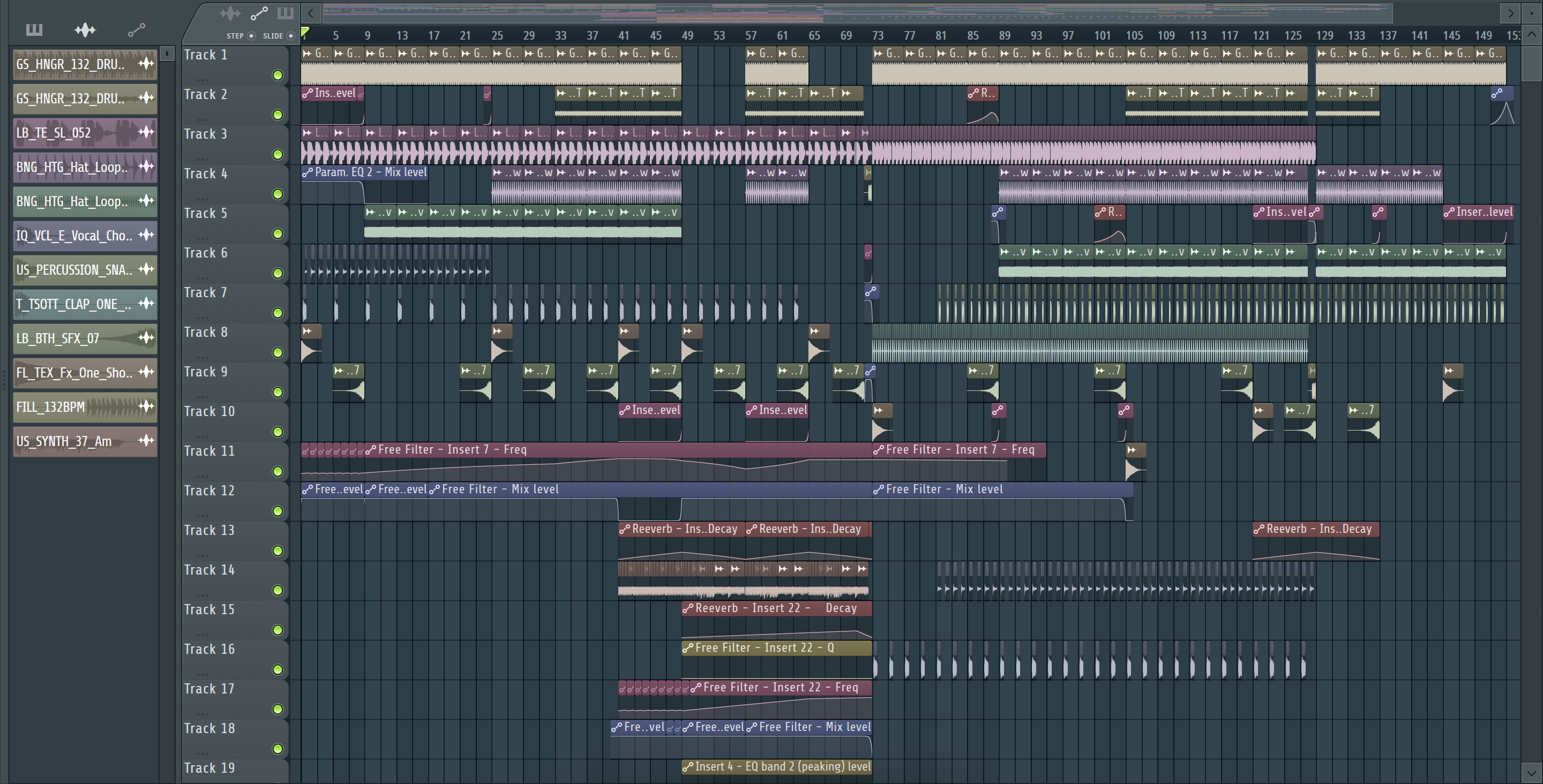Click automation icon on Param. EQ 2 Mix level clip

[x=308, y=172]
